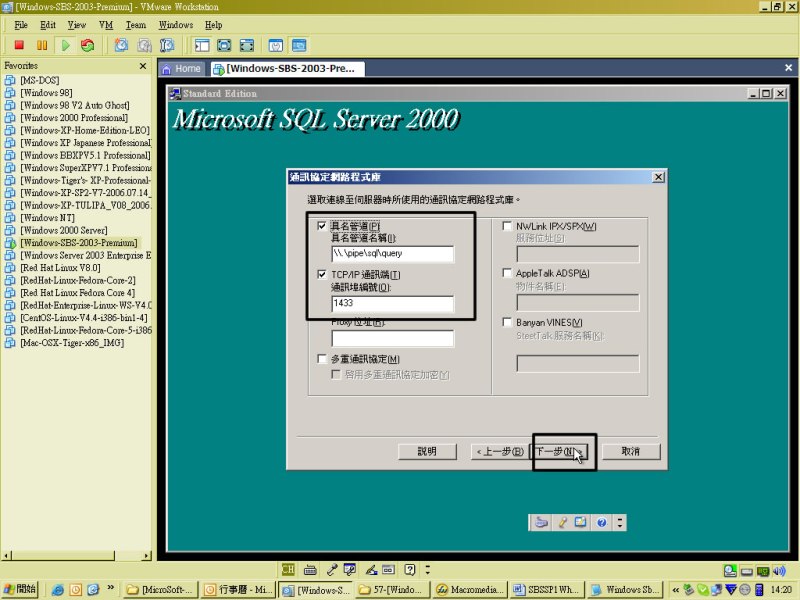Viewport: 800px width, 600px height.
Task: Click the icon beside [Windows 98 V2 Auto Ghost]
Action: (10, 106)
